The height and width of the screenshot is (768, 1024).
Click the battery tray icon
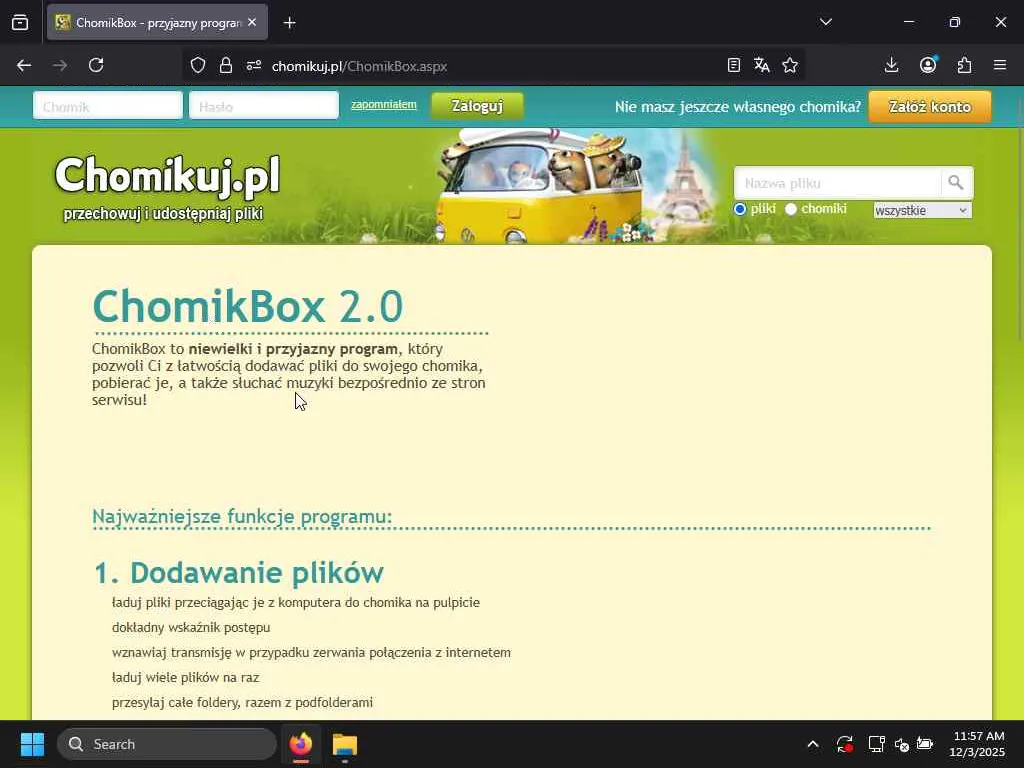[925, 744]
